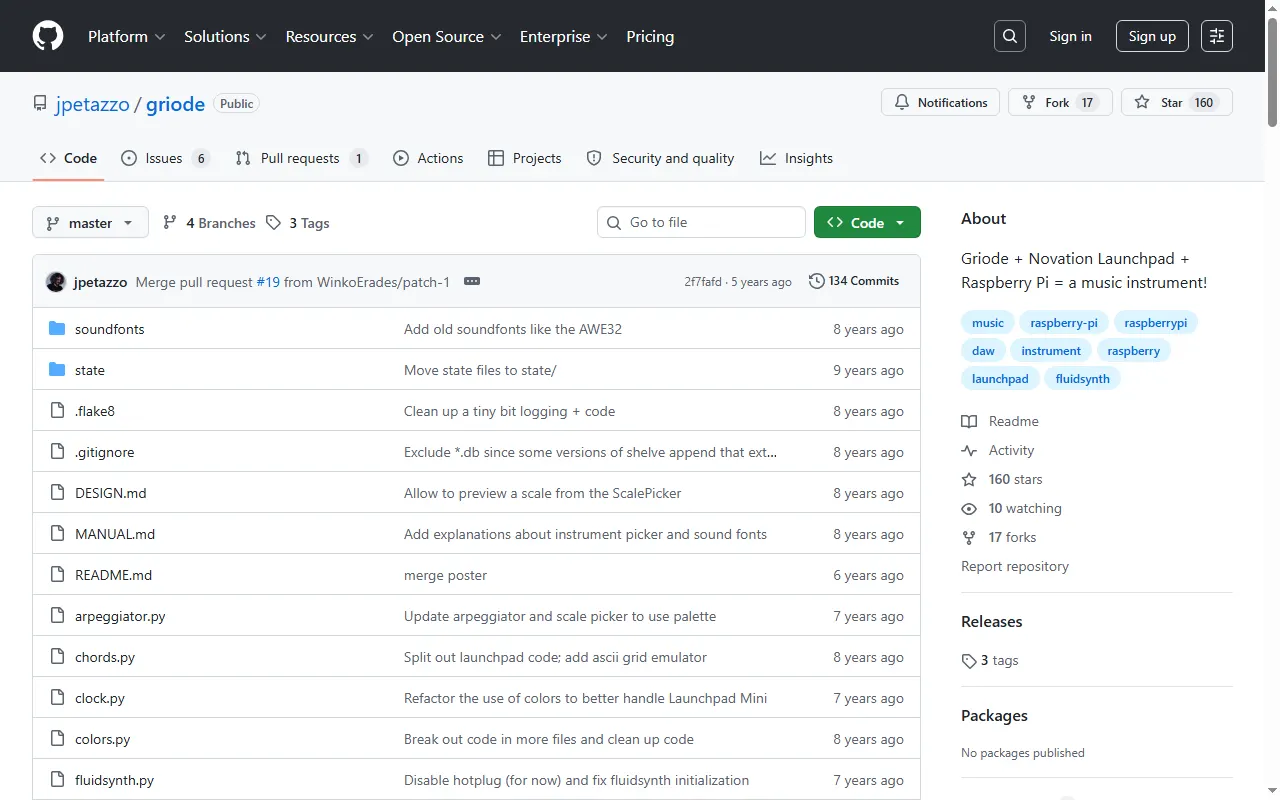This screenshot has height=800, width=1280.
Task: Click the .flake8 file icon
Action: (57, 411)
